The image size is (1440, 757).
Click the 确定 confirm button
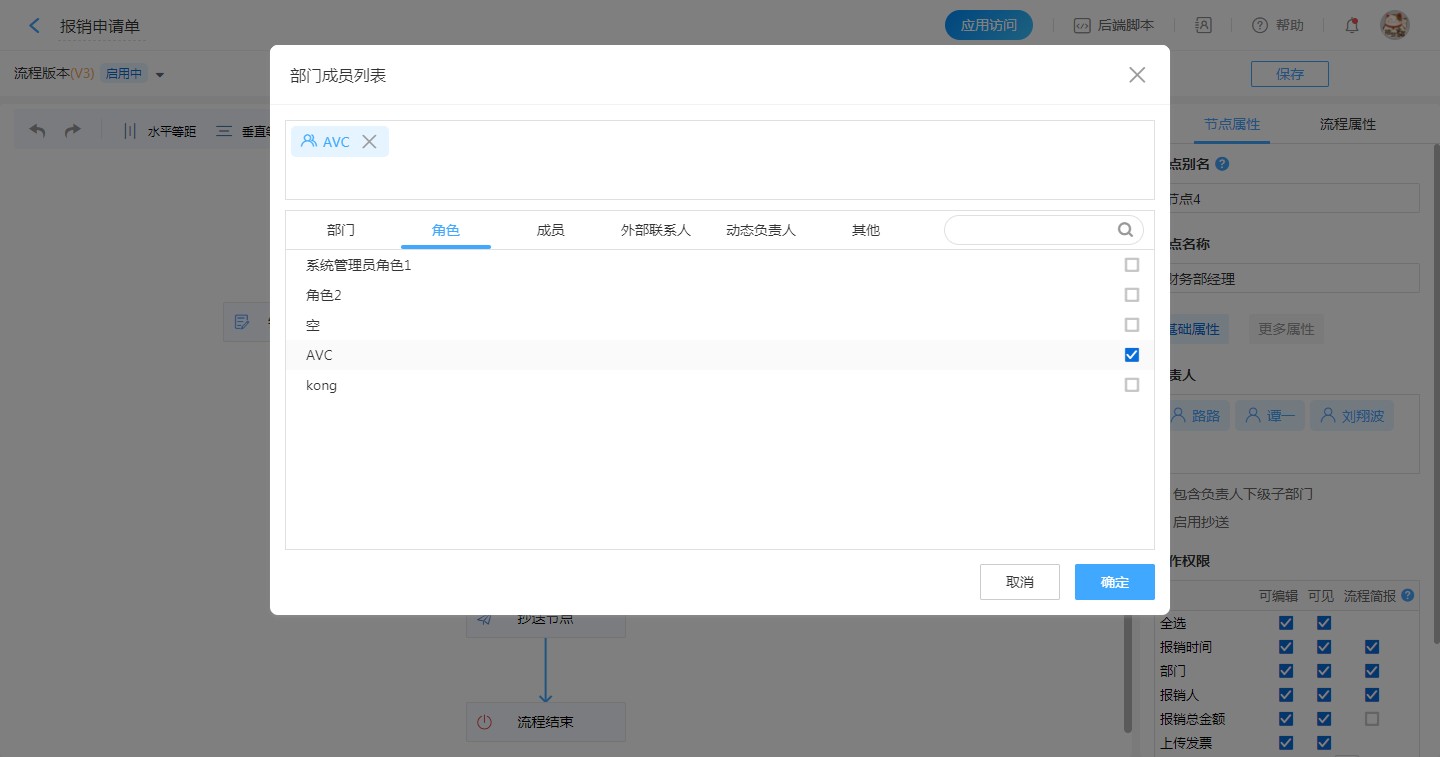(1114, 582)
